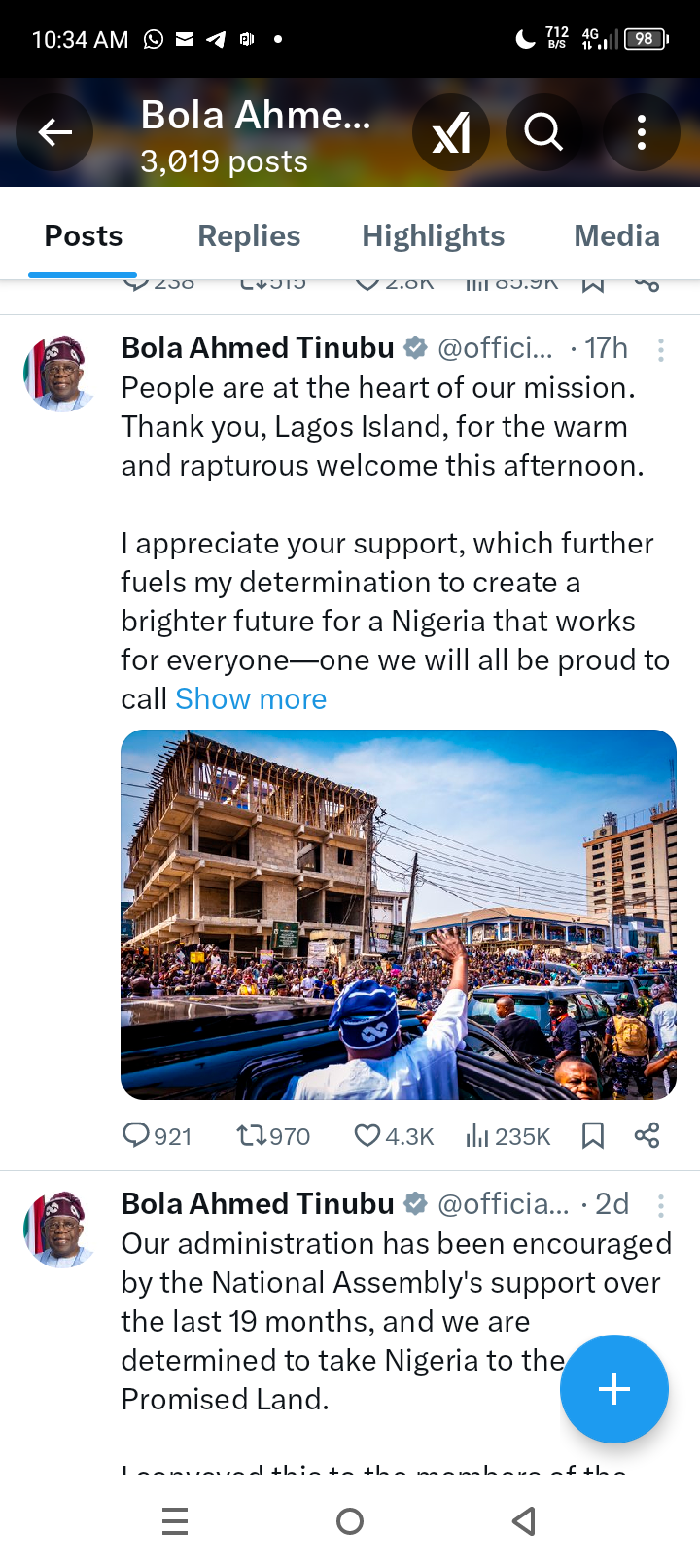Screen dimensions: 700x1568
Task: Switch to the Replies tab
Action: pyautogui.click(x=249, y=236)
